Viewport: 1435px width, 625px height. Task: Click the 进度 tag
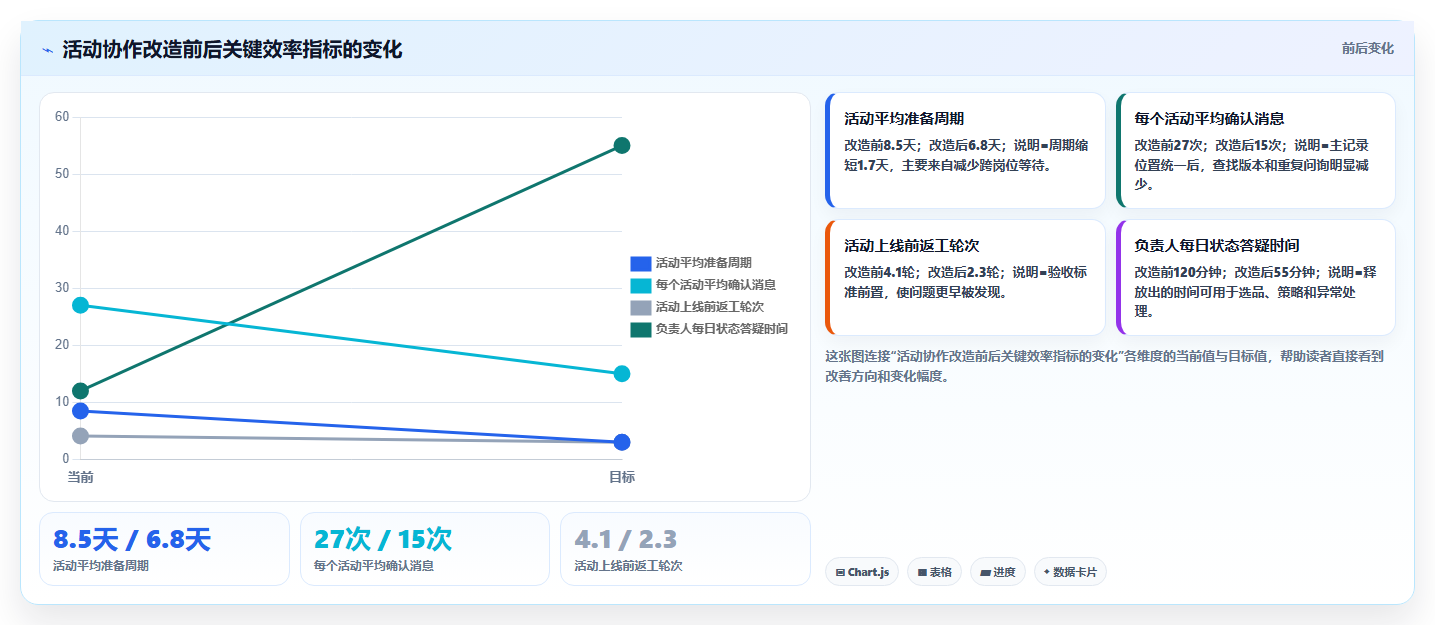(998, 572)
